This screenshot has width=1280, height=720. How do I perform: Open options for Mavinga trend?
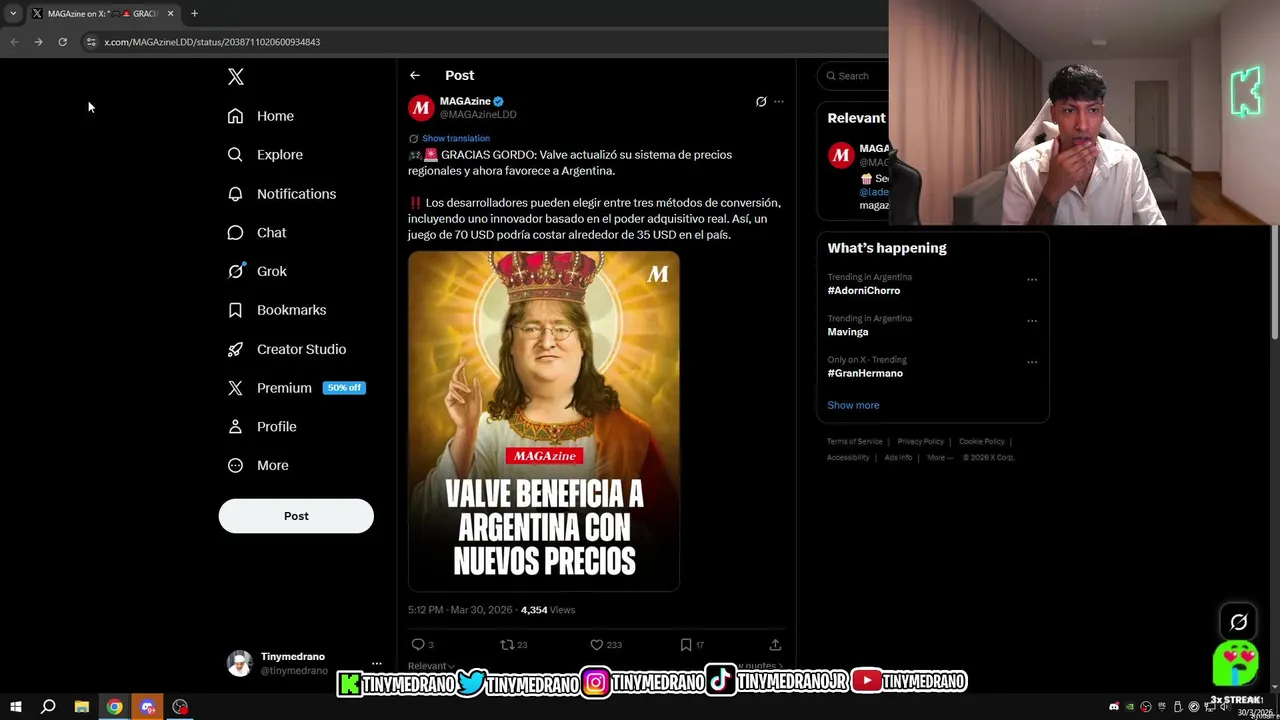click(x=1032, y=321)
